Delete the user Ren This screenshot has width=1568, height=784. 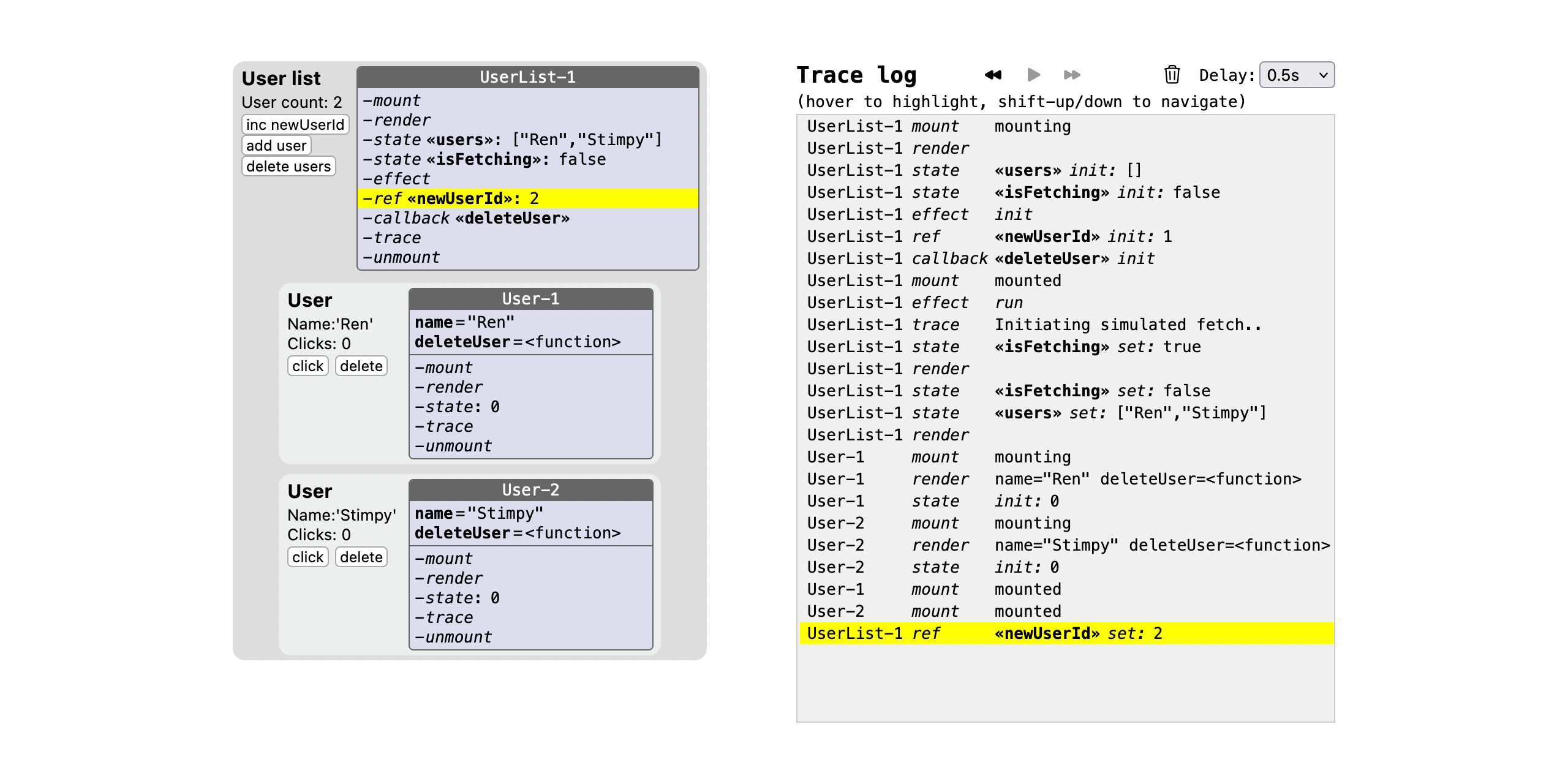click(361, 366)
